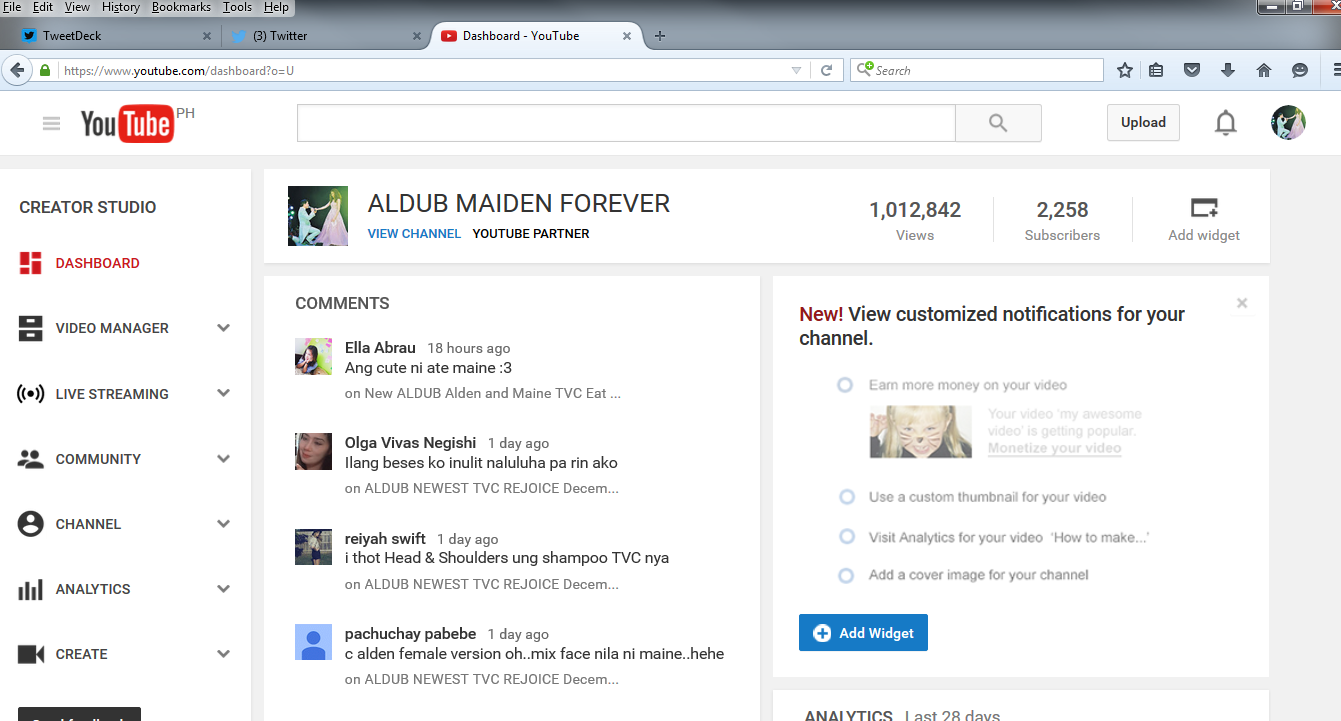Expand Live Streaming section chevron

(224, 394)
